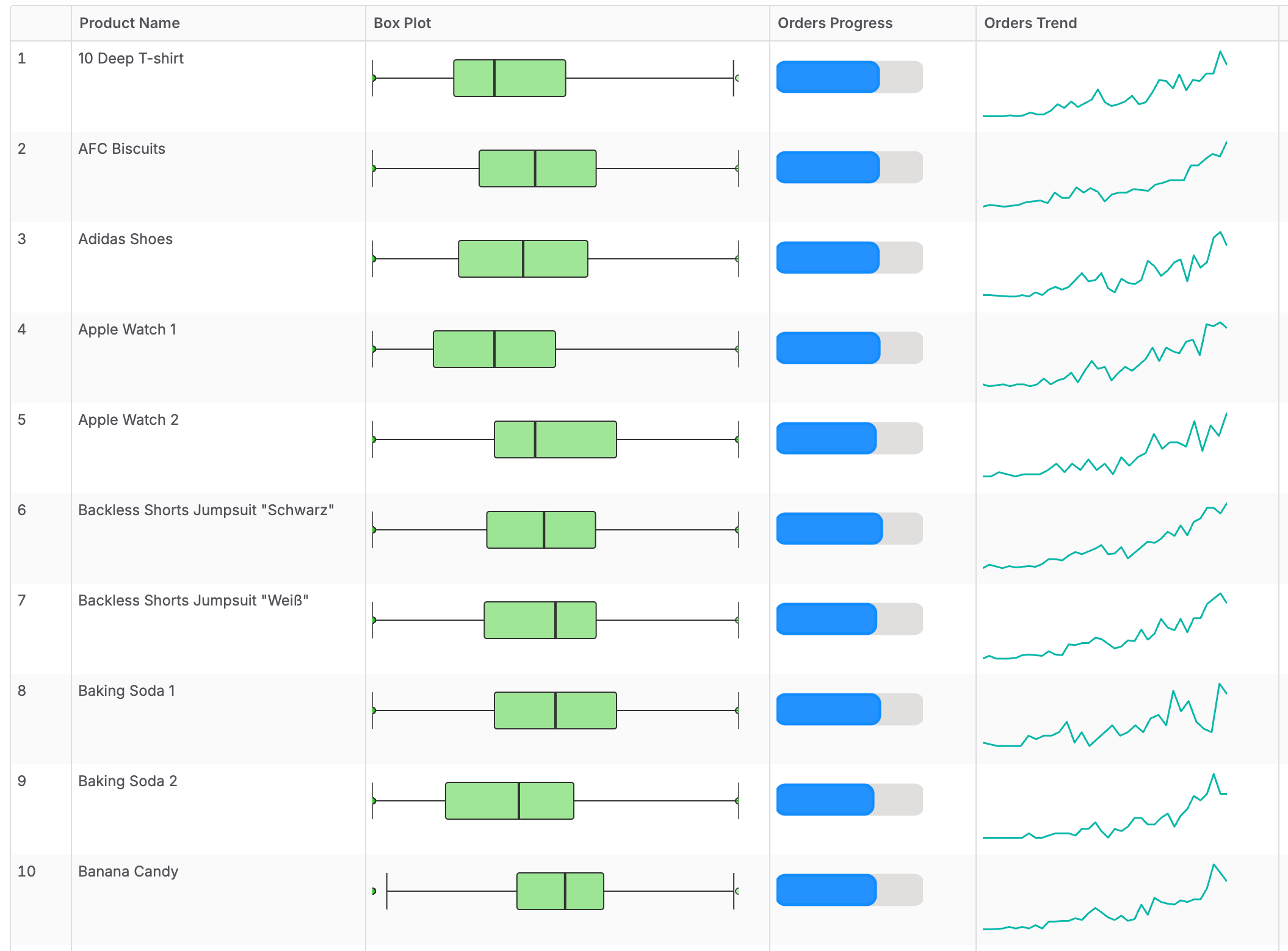Click the Baking Soda 2 box plot box

(510, 801)
